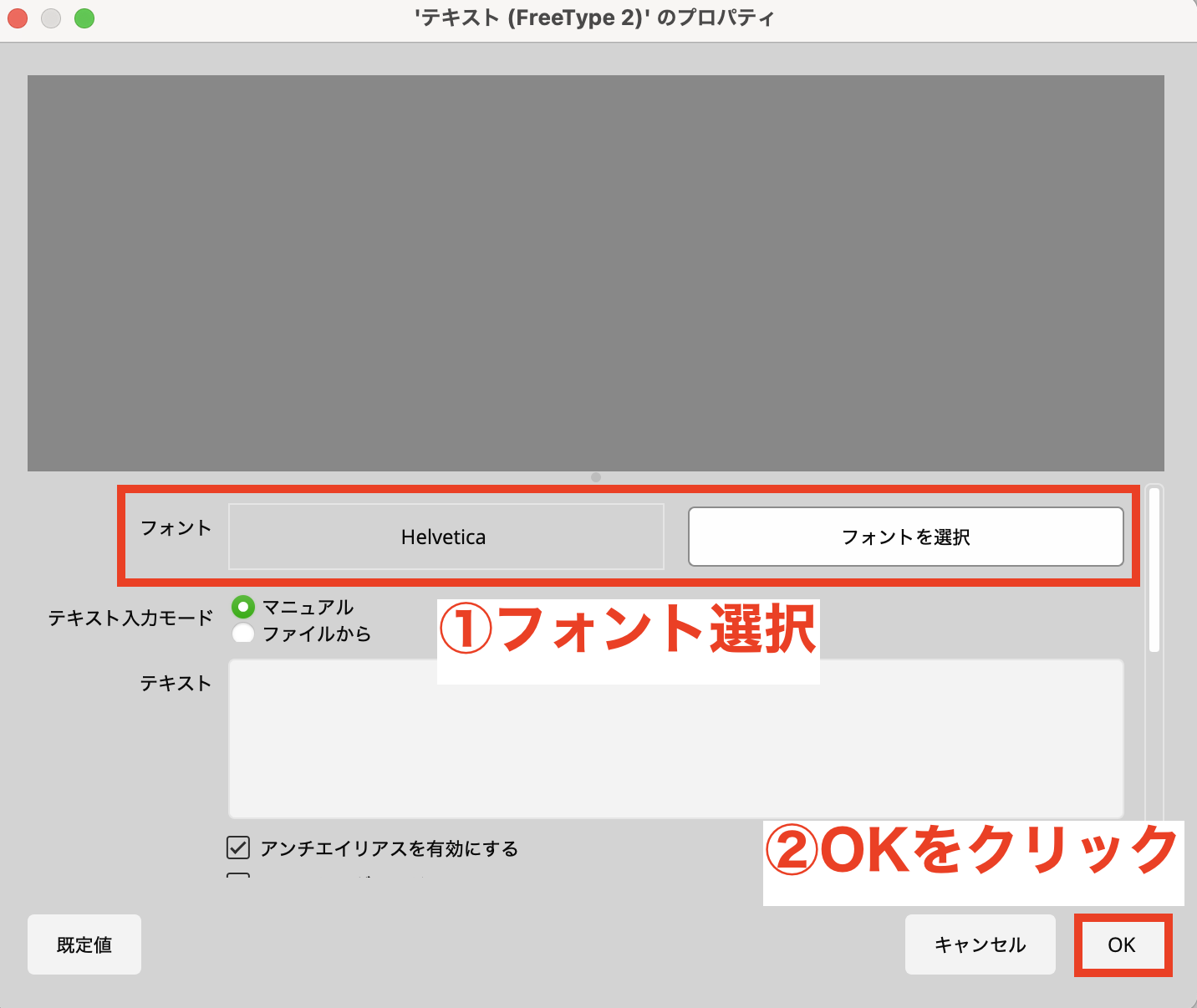Click the Helvetica font name field
Viewport: 1197px width, 1008px height.
tap(445, 537)
